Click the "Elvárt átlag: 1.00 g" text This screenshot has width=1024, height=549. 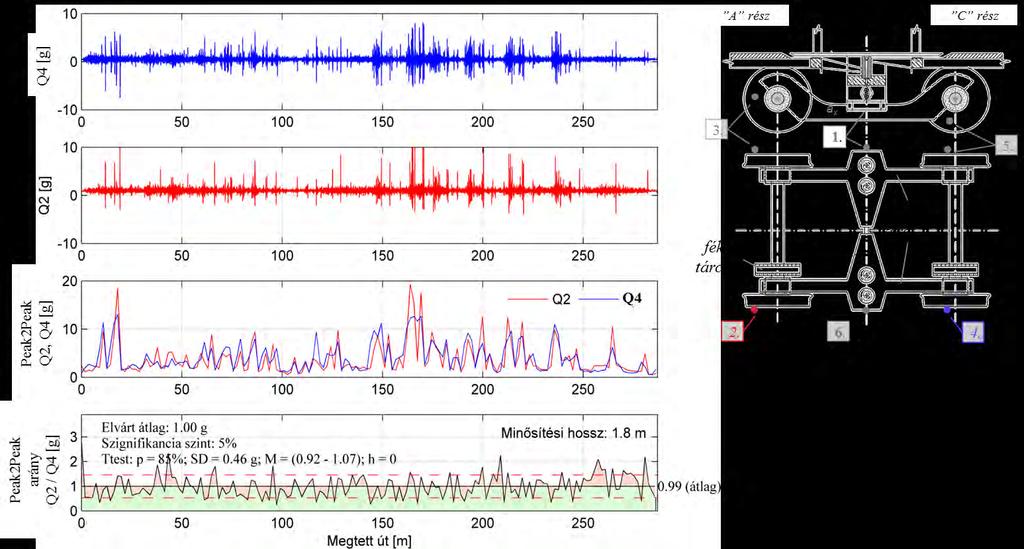coord(154,428)
